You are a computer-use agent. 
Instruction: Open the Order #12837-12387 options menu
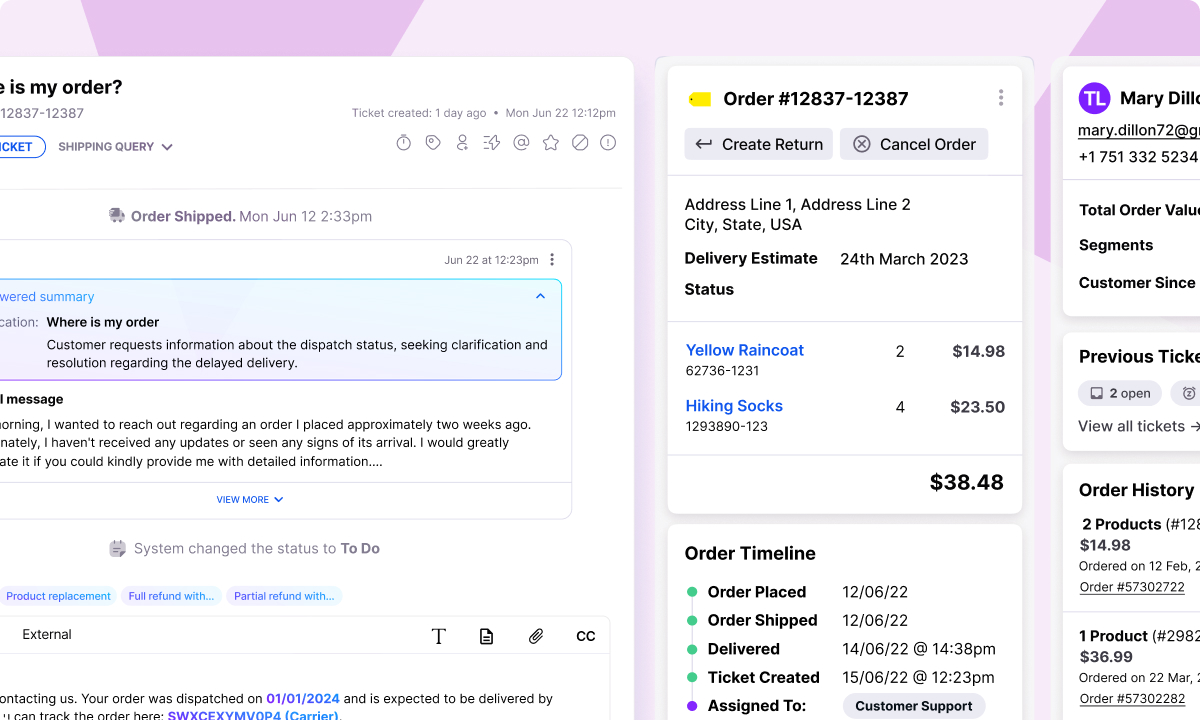[1000, 97]
